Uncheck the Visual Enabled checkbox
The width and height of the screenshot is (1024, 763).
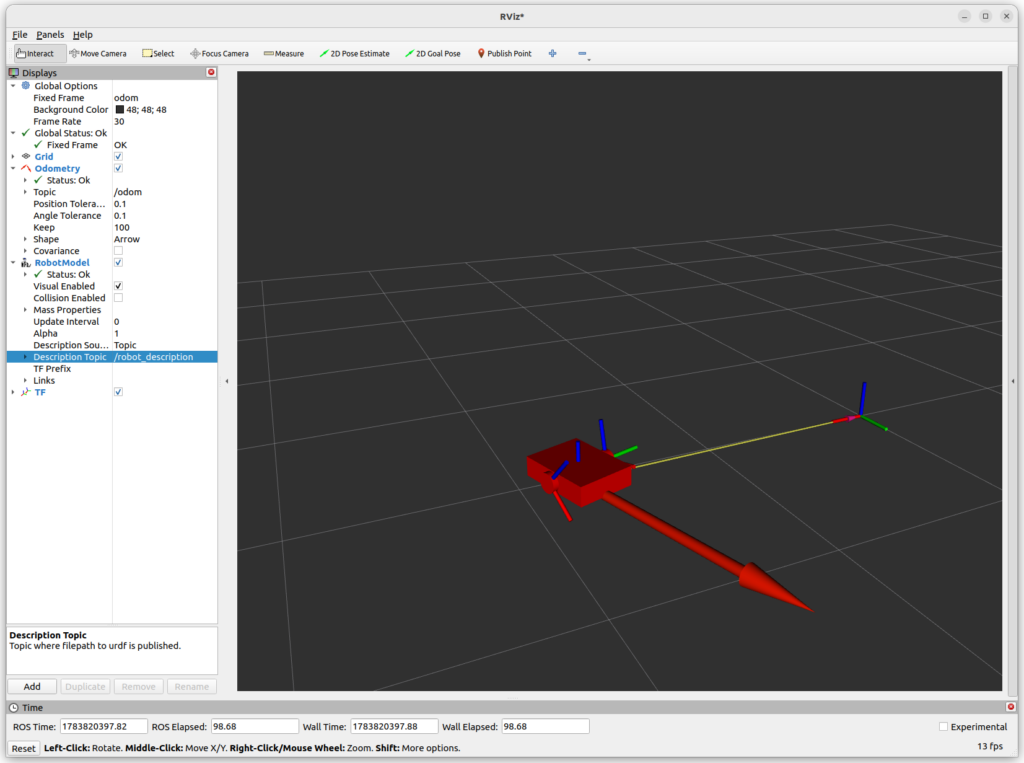tap(118, 286)
